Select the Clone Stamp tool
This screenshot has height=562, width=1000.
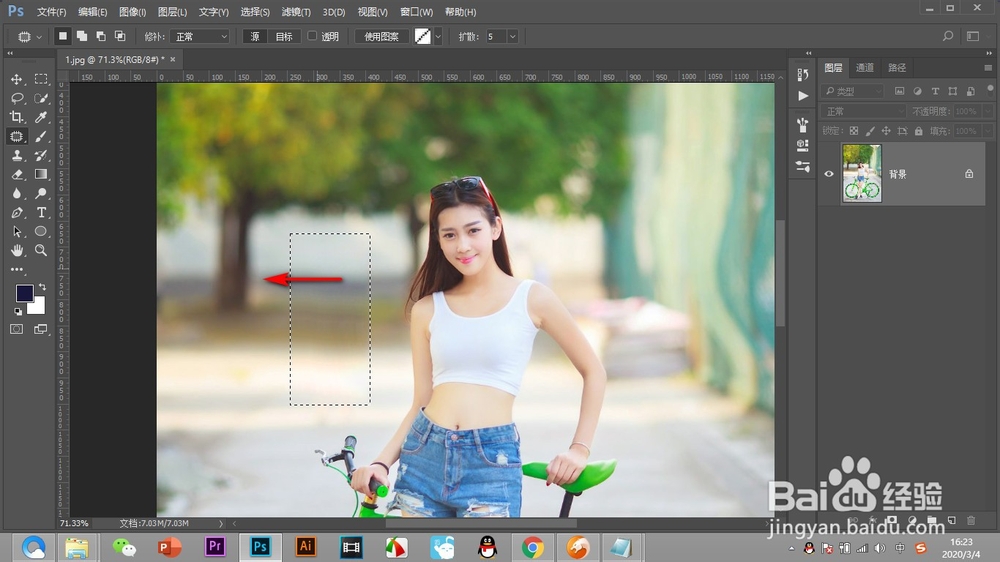pyautogui.click(x=17, y=155)
